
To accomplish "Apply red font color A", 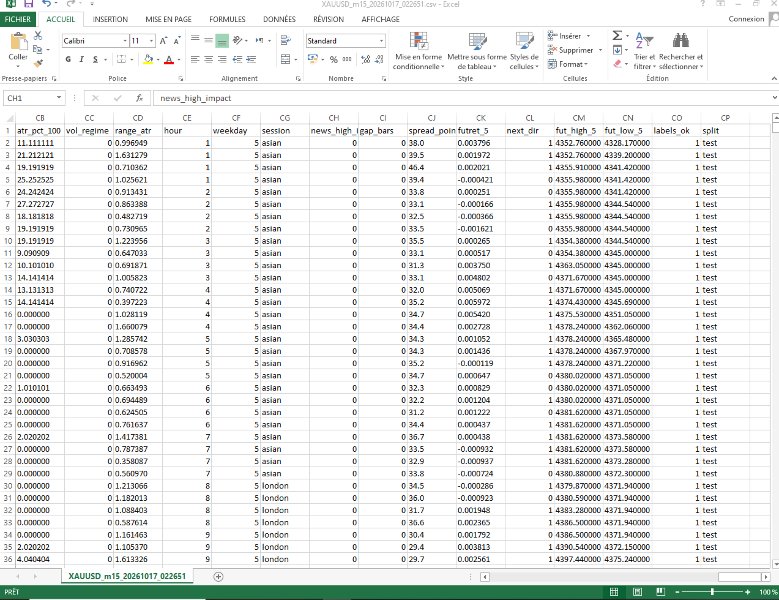I will click(x=169, y=59).
